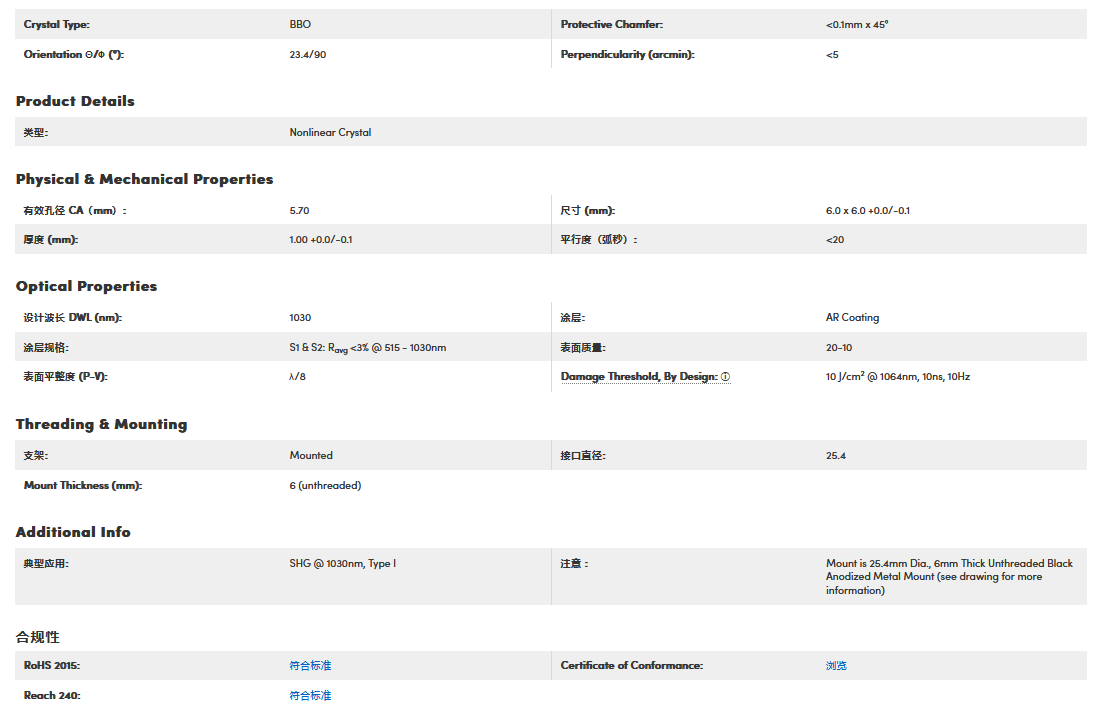The width and height of the screenshot is (1096, 723).
Task: Click the SHG @ 1030nm, Type I text
Action: [x=342, y=564]
